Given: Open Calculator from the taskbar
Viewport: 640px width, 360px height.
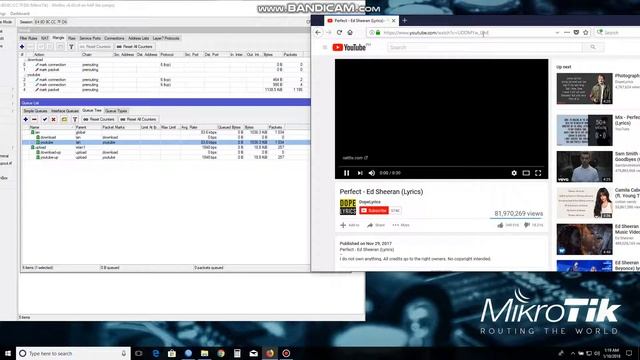Looking at the screenshot, I should (237, 353).
